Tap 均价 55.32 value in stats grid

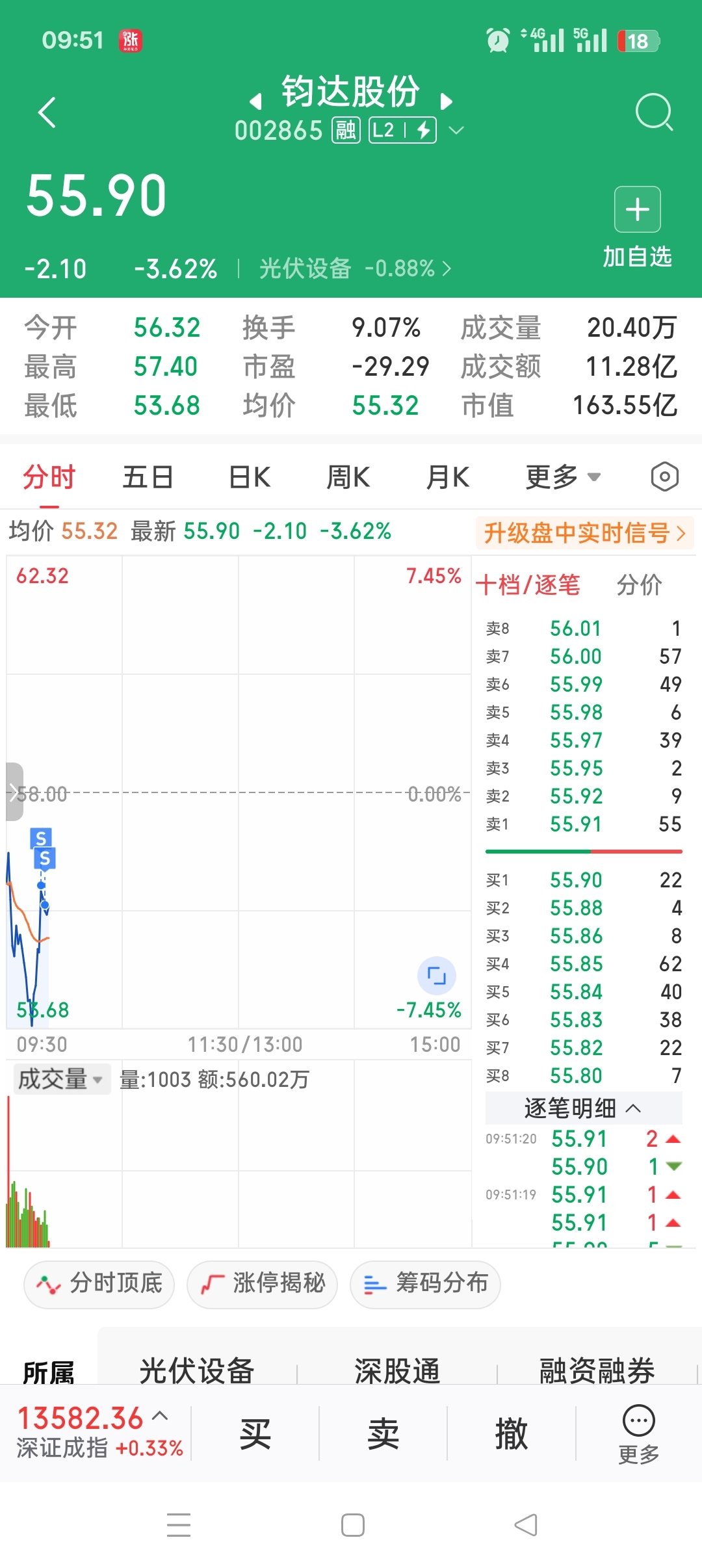(385, 406)
